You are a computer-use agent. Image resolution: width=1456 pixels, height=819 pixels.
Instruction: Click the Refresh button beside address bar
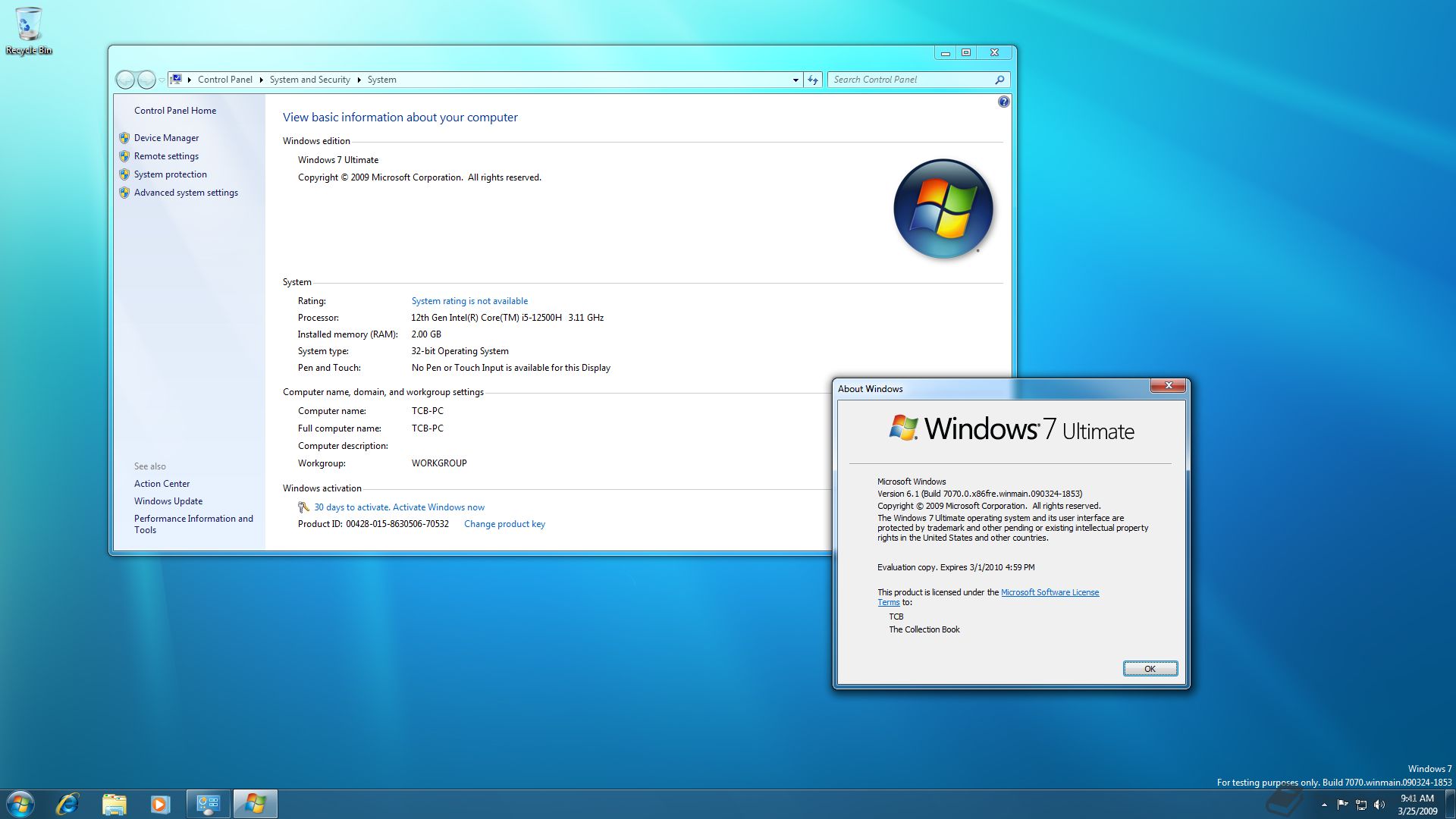(813, 80)
